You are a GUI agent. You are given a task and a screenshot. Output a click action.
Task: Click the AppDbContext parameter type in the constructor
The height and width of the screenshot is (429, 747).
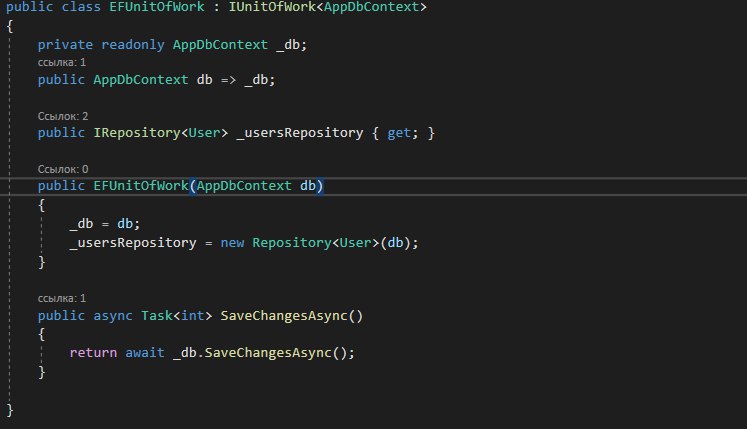coord(244,185)
